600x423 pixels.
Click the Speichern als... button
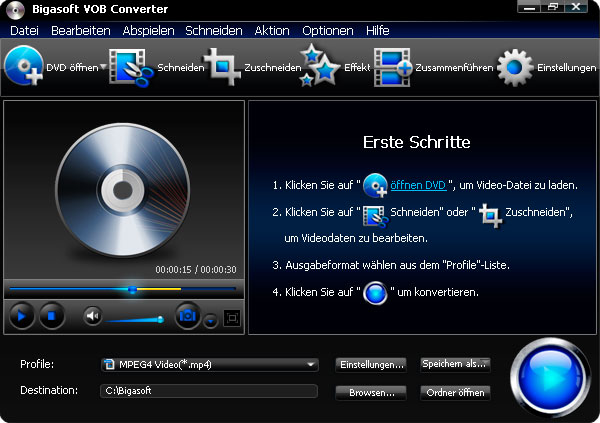click(x=455, y=364)
